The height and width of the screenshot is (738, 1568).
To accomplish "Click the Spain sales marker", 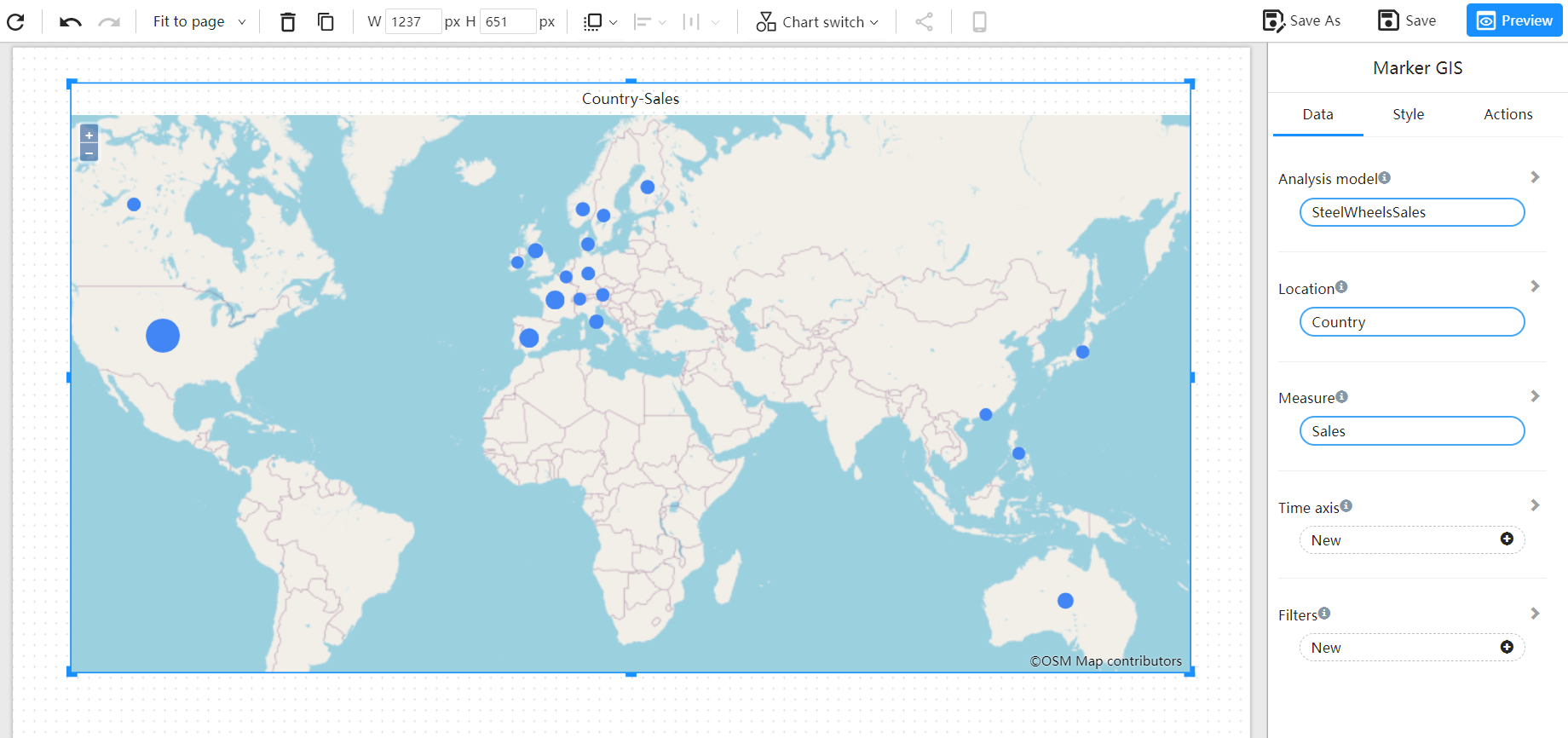I will click(x=529, y=337).
